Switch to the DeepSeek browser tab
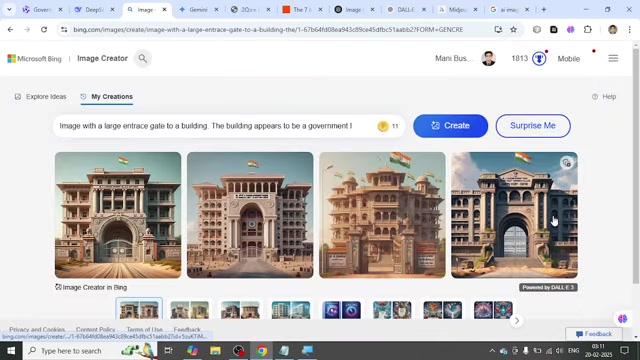This screenshot has height=360, width=640. pyautogui.click(x=96, y=9)
